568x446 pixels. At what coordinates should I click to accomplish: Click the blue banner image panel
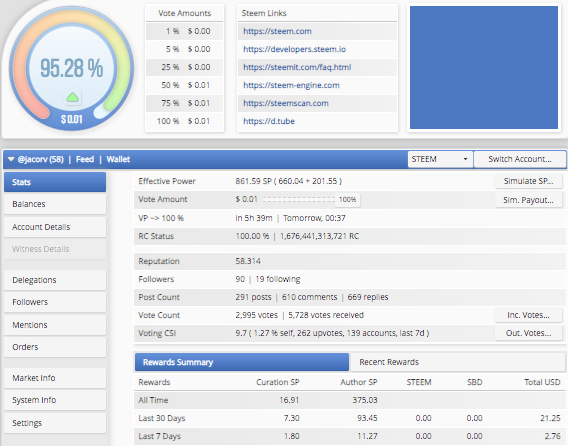point(484,67)
